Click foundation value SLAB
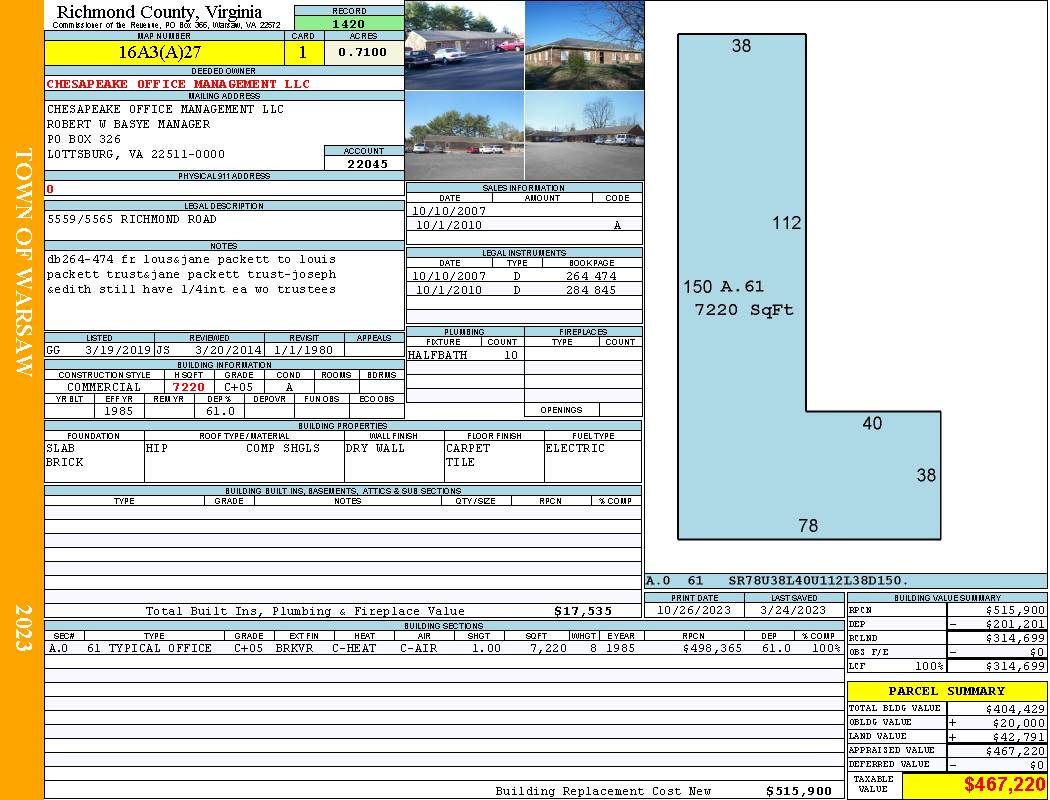1050x800 pixels. [x=60, y=448]
